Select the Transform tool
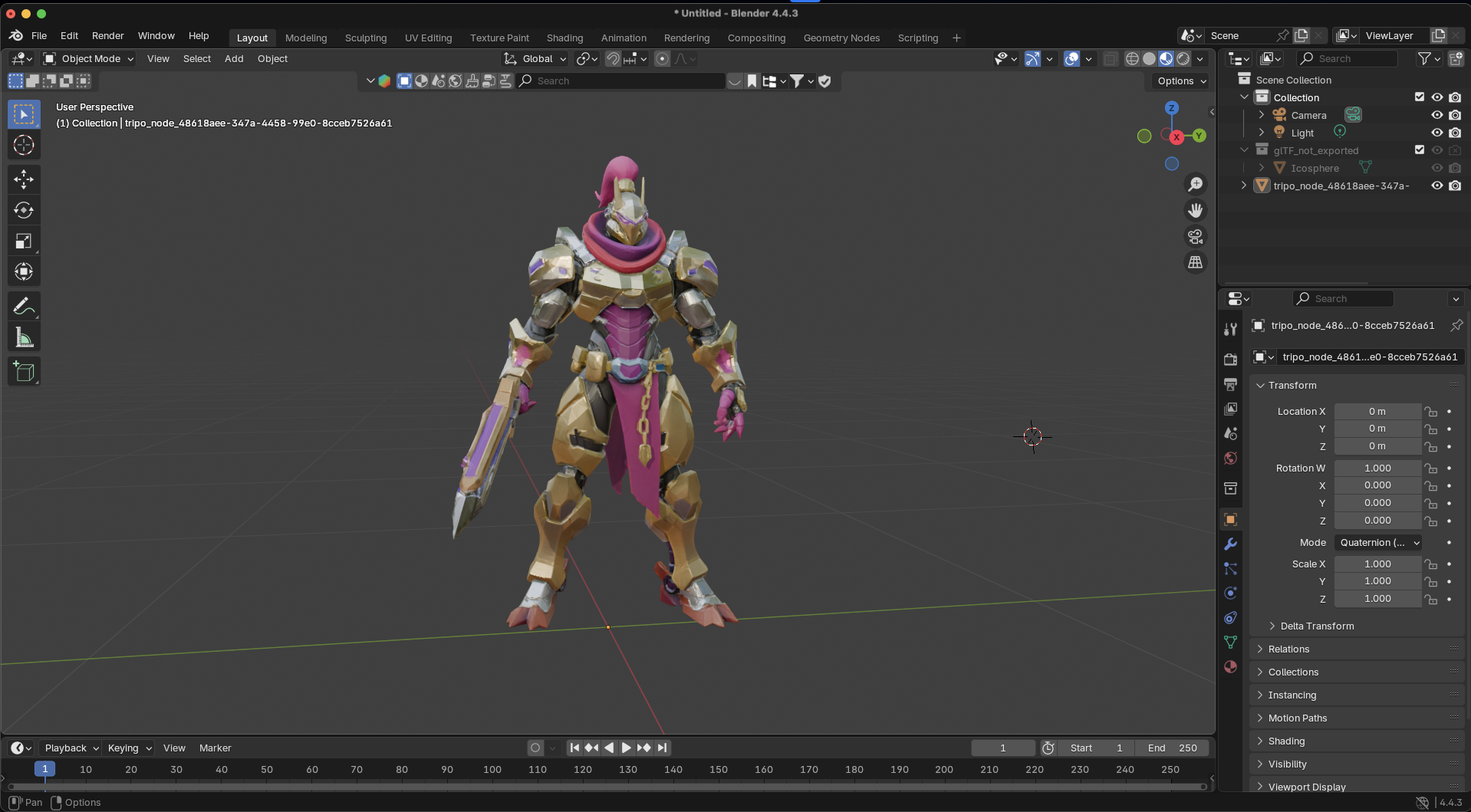This screenshot has height=812, width=1471. click(x=24, y=271)
